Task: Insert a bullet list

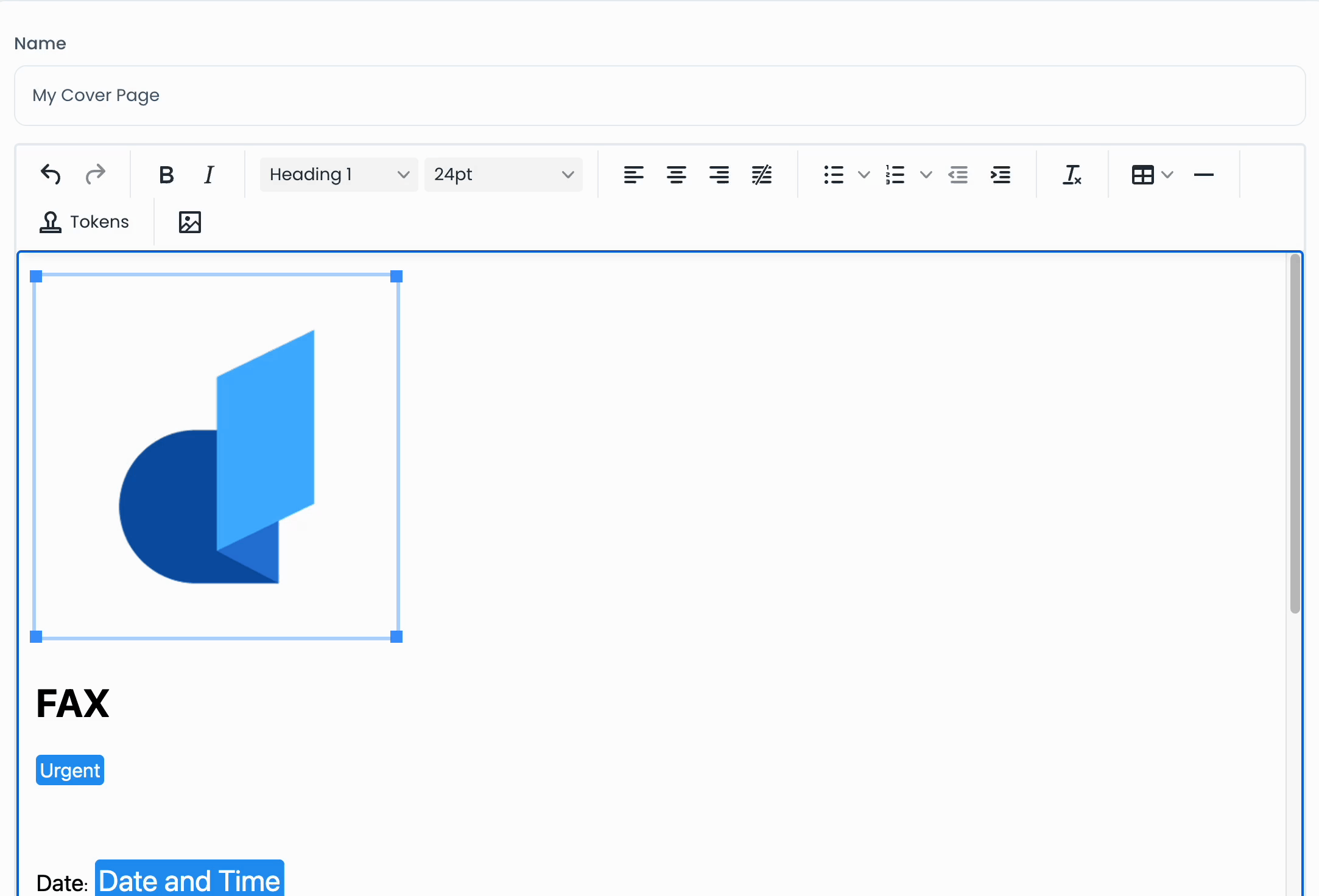Action: (x=834, y=175)
